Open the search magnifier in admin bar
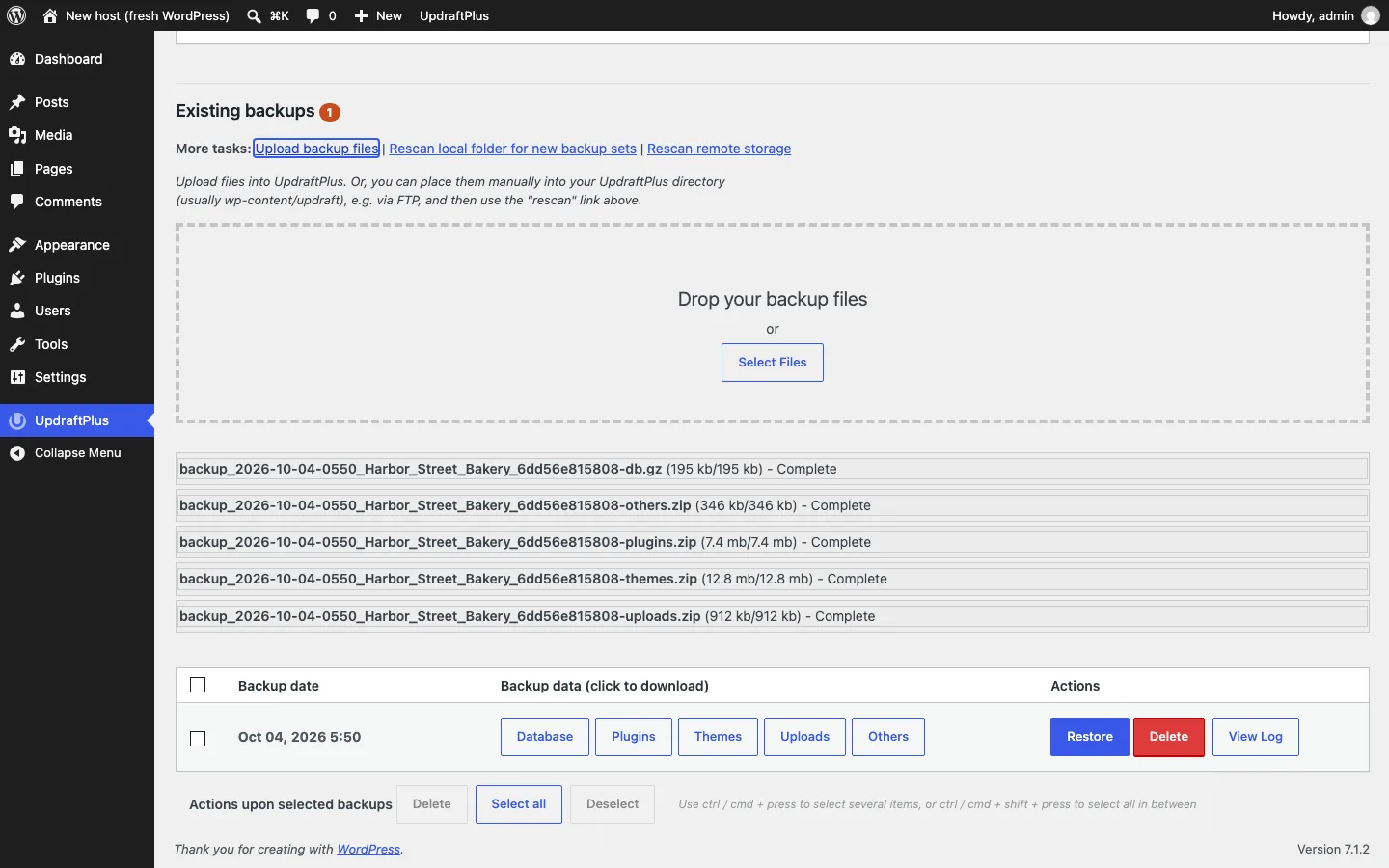Screen dimensions: 1389x868 [254, 16]
